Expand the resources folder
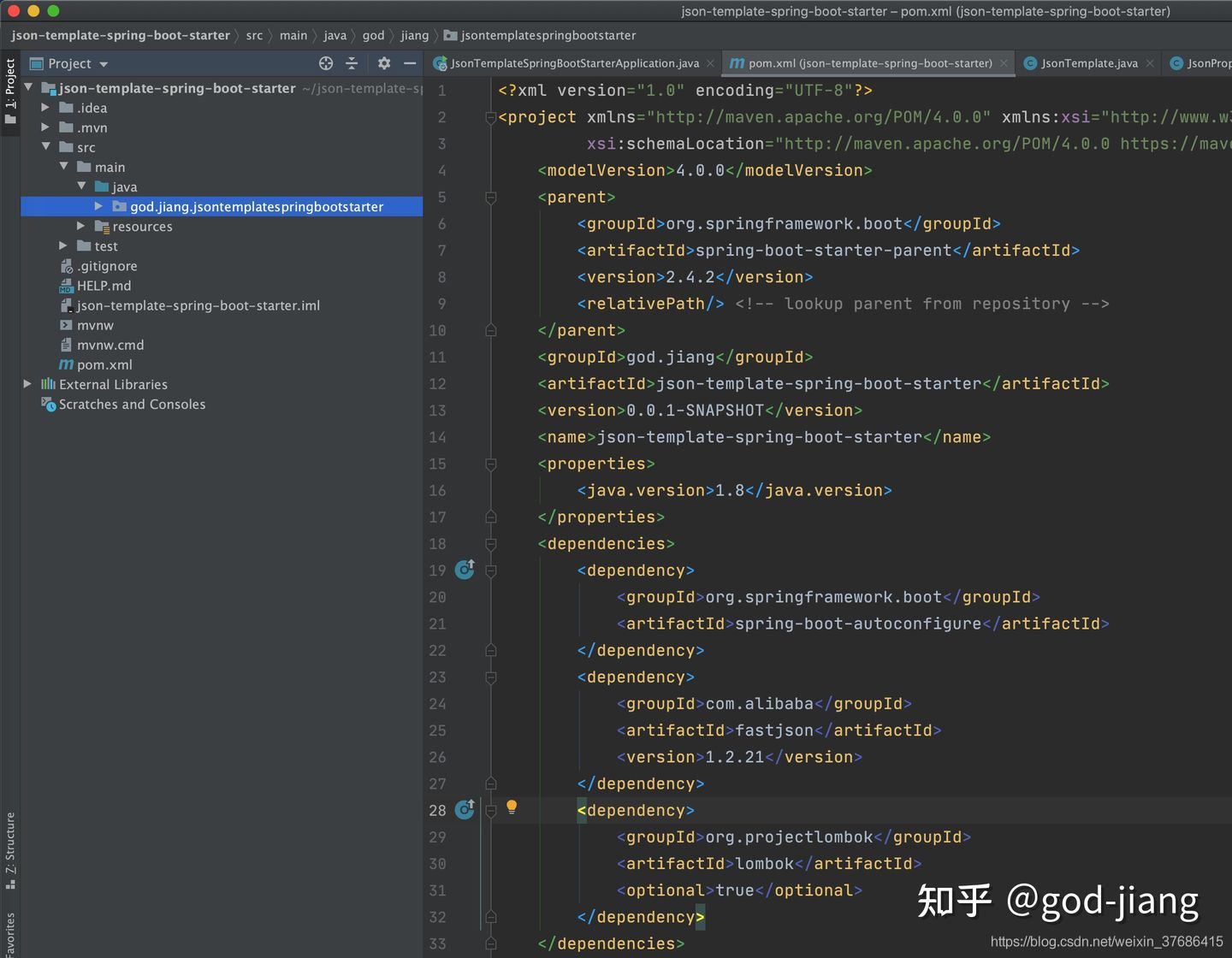Viewport: 1232px width, 958px height. pyautogui.click(x=80, y=226)
